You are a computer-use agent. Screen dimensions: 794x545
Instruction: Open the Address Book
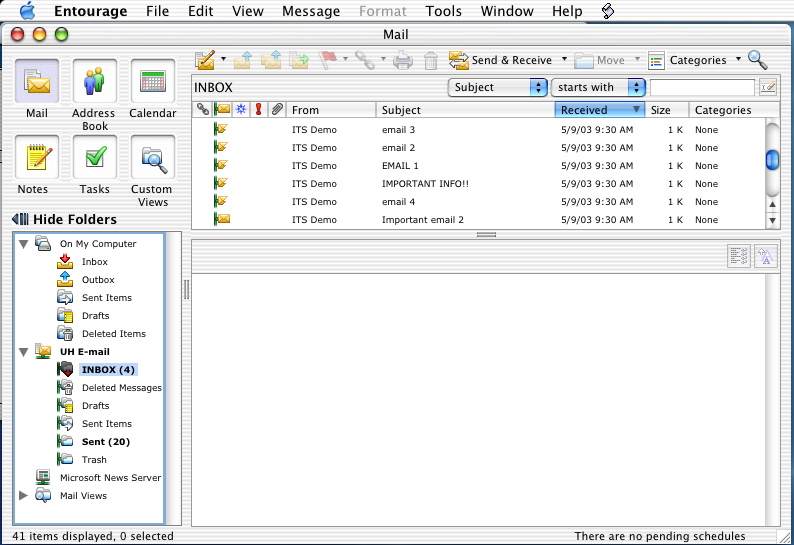coord(95,81)
